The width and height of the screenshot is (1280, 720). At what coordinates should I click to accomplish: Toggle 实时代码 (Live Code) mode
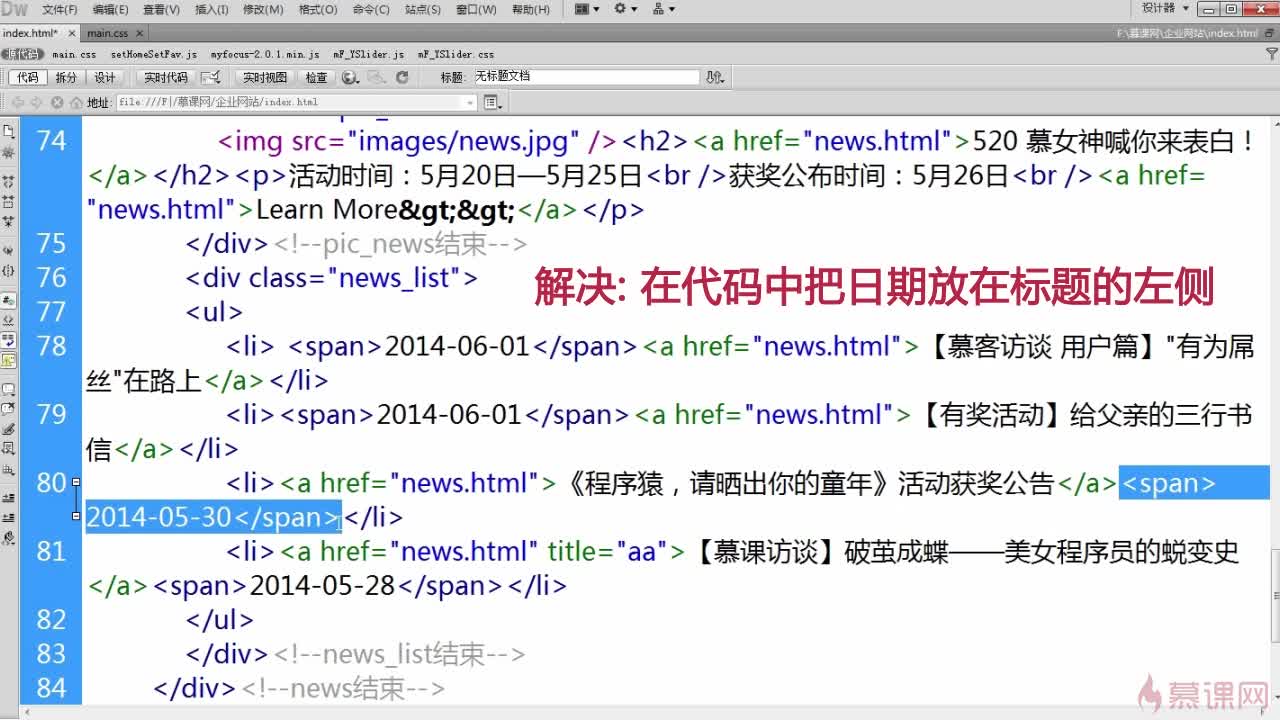tap(166, 77)
